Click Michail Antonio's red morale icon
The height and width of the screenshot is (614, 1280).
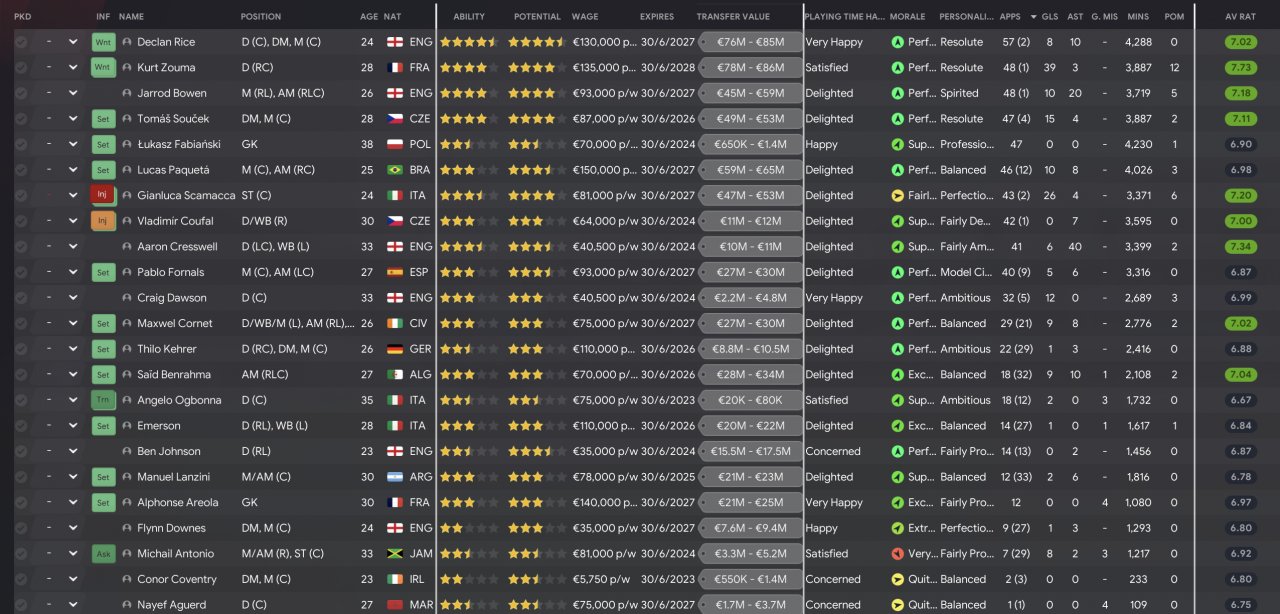click(x=897, y=554)
